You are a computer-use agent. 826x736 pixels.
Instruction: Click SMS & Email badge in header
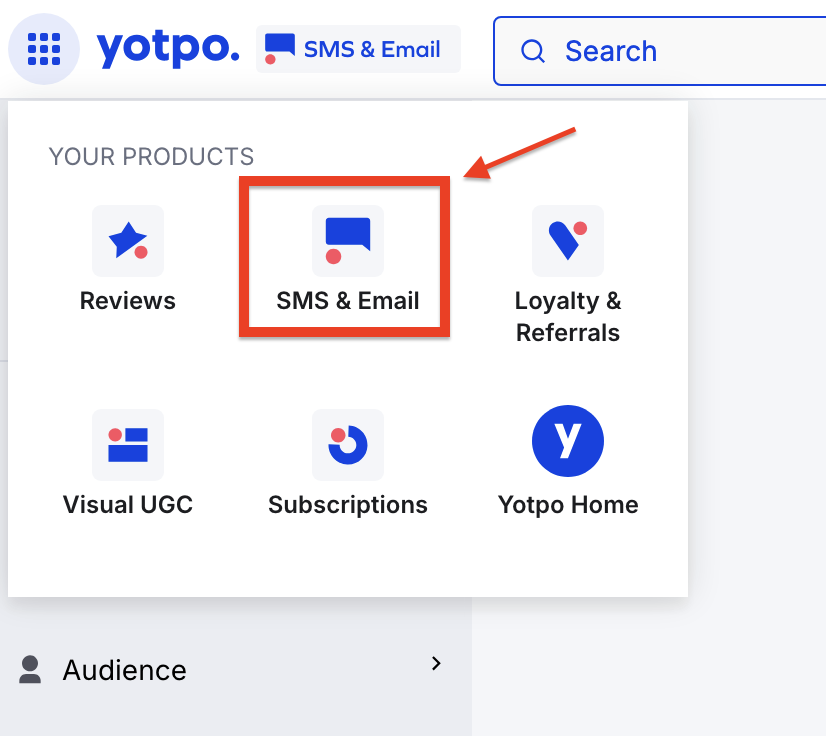358,49
